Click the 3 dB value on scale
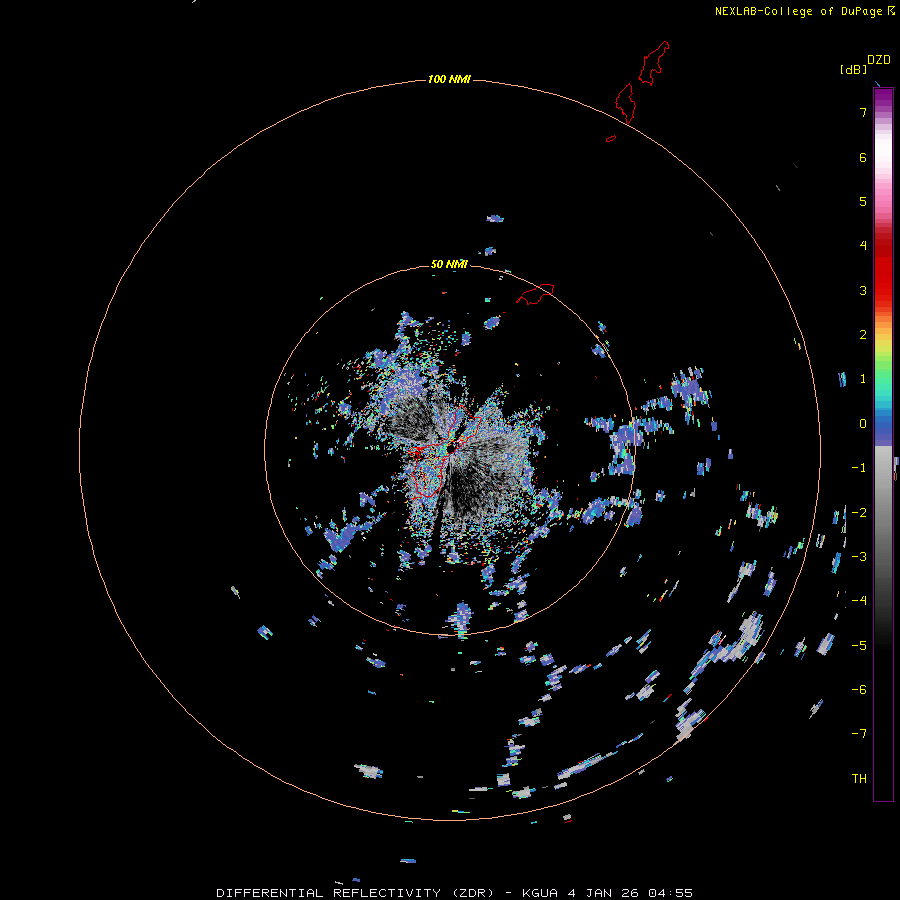This screenshot has width=900, height=900. (863, 290)
